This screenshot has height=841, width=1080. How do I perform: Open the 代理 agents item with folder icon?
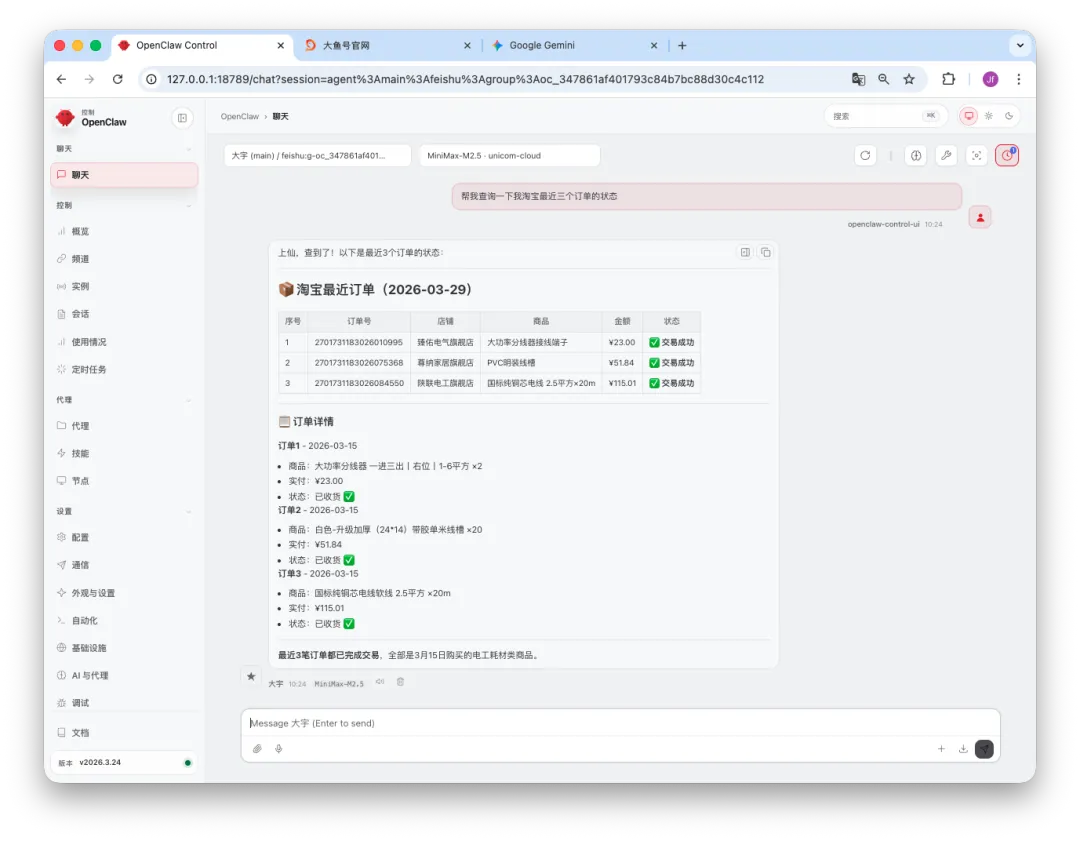[80, 426]
